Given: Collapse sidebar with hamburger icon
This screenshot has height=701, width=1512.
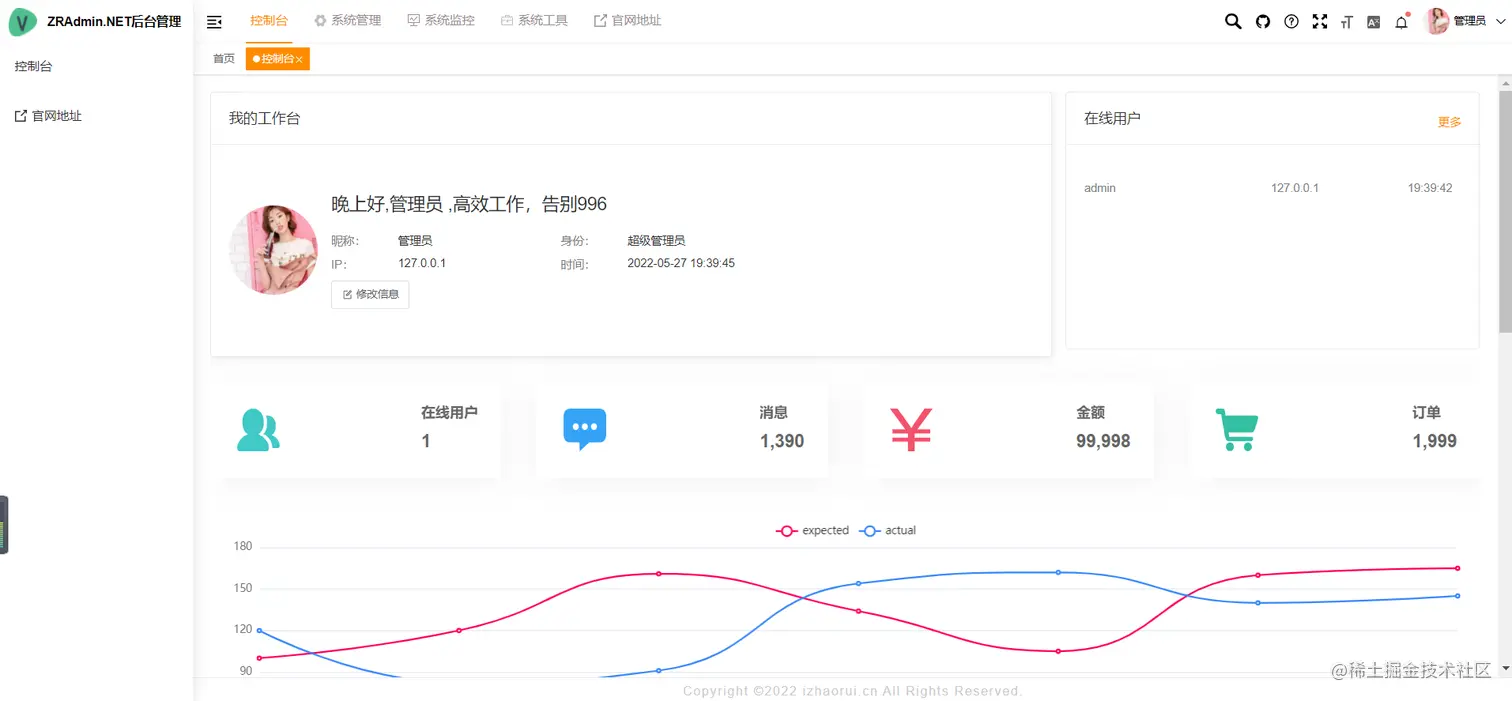Looking at the screenshot, I should tap(214, 21).
